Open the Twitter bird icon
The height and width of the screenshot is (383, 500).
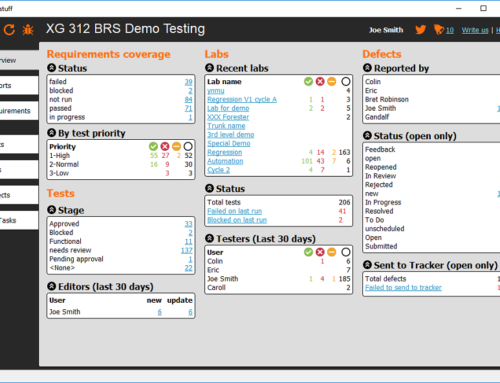point(420,30)
